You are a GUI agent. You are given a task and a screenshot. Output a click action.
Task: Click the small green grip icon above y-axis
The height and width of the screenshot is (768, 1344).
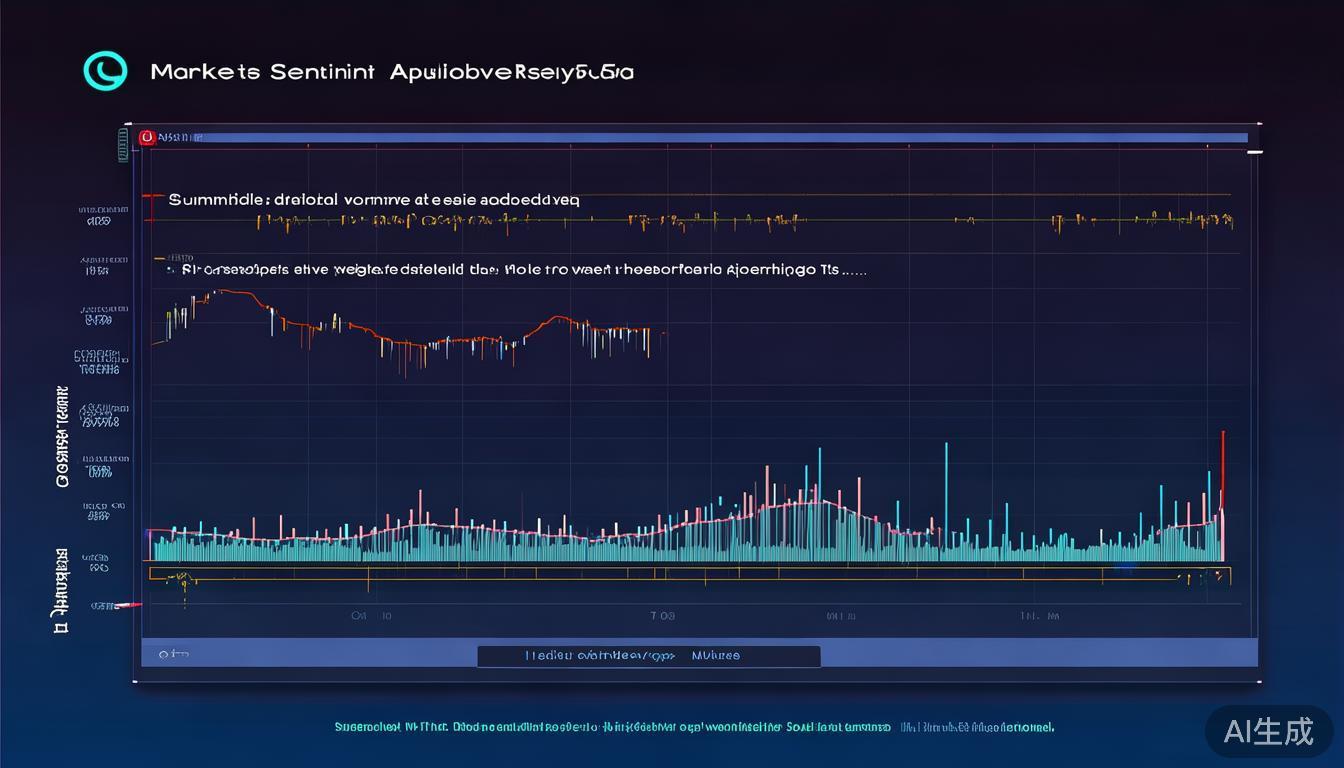[124, 147]
